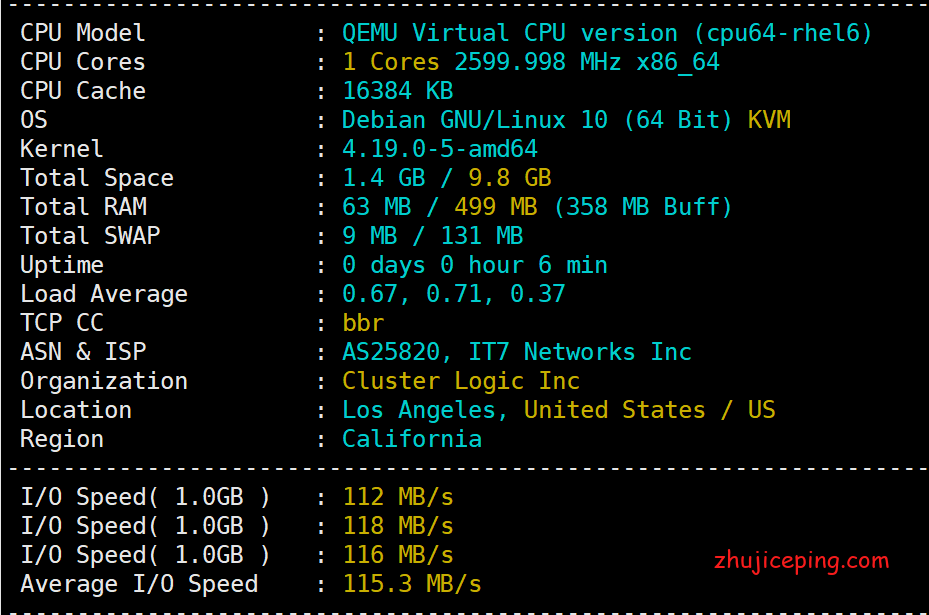This screenshot has width=929, height=615.
Task: Click the ASN & ISP label
Action: [x=83, y=352]
